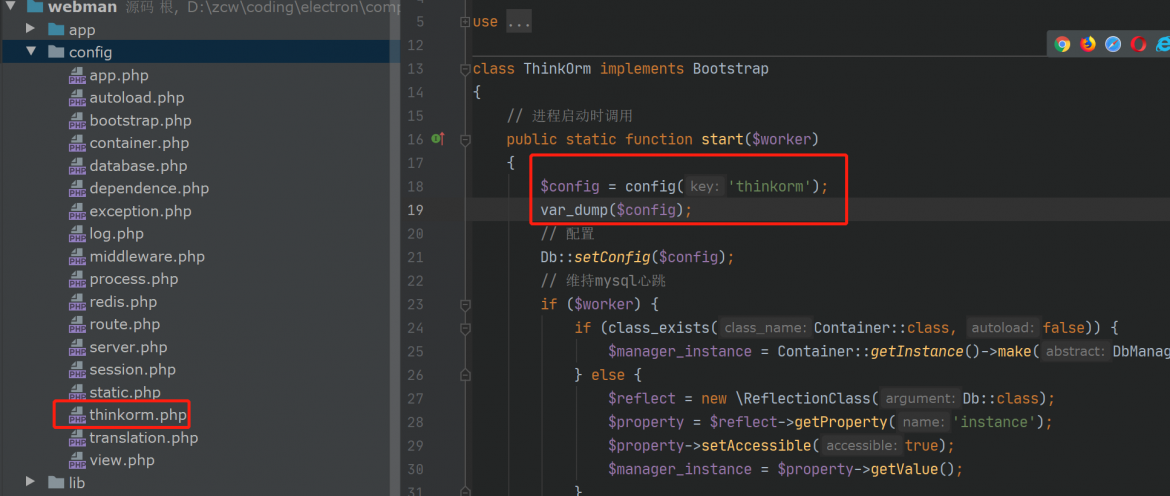Select static.php in the config folder
The width and height of the screenshot is (1170, 496).
coord(125,392)
